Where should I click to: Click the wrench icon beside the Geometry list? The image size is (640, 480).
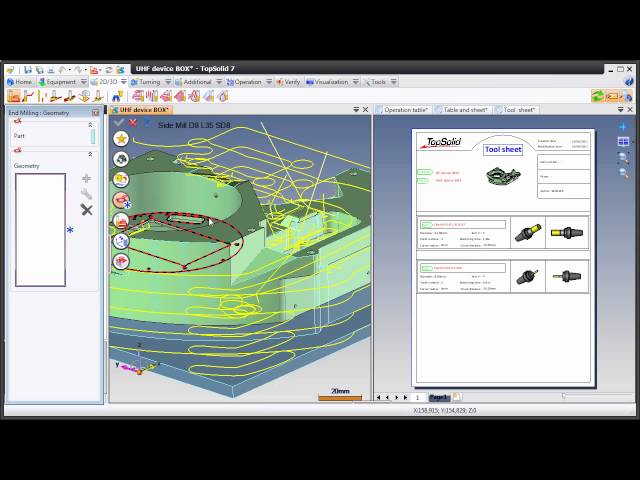coord(86,194)
